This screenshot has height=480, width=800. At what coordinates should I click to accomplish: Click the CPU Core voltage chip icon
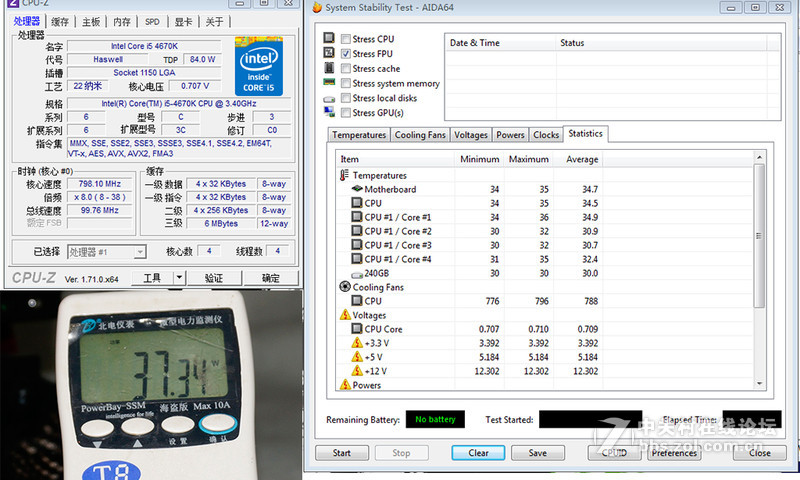(x=357, y=329)
